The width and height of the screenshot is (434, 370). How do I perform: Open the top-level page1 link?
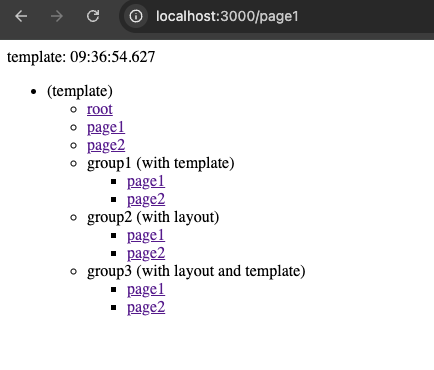click(106, 128)
